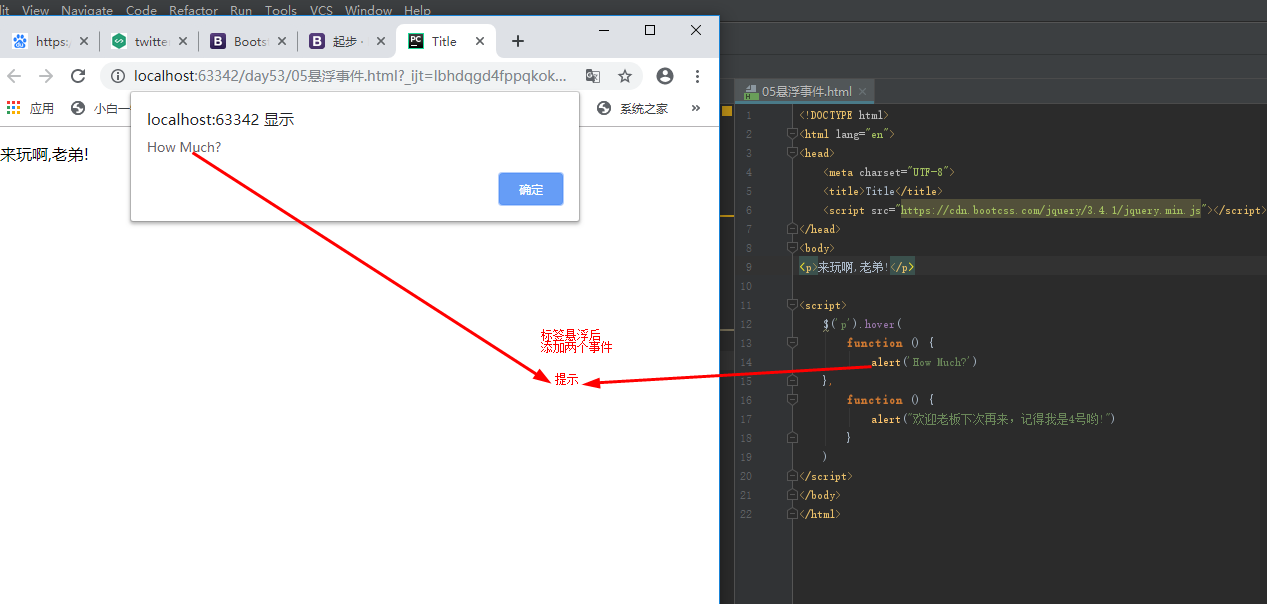The height and width of the screenshot is (604, 1267).
Task: Collapse the head tag fold on line 3
Action: tap(792, 153)
